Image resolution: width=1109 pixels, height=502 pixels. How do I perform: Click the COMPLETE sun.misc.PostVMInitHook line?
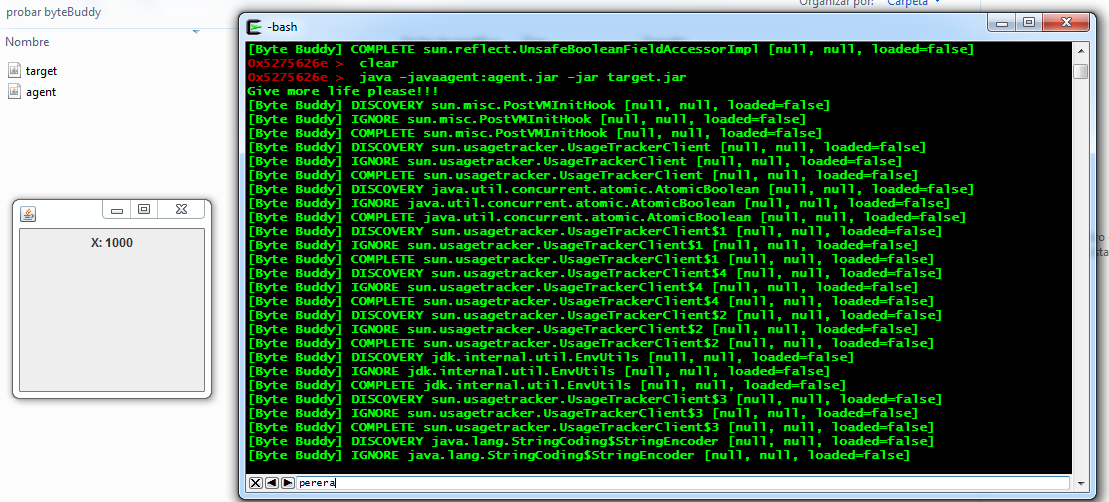click(x=535, y=133)
